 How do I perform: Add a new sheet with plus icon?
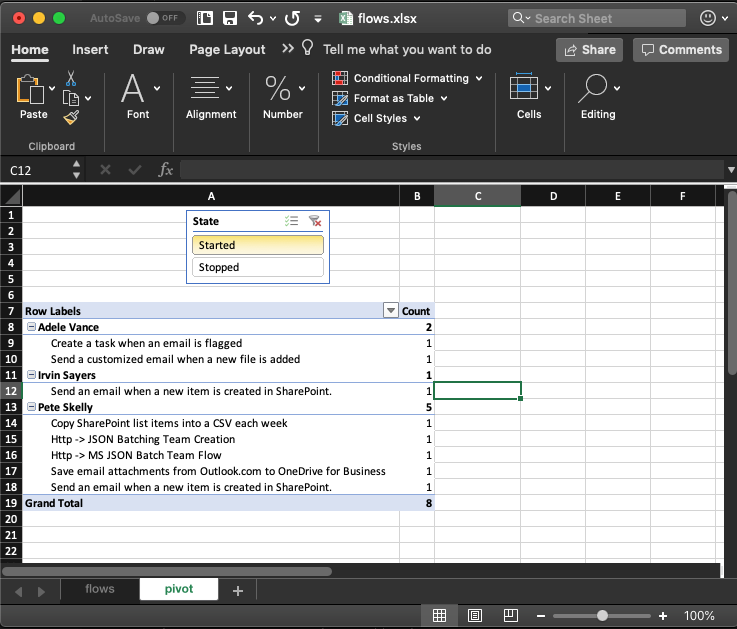click(x=237, y=590)
